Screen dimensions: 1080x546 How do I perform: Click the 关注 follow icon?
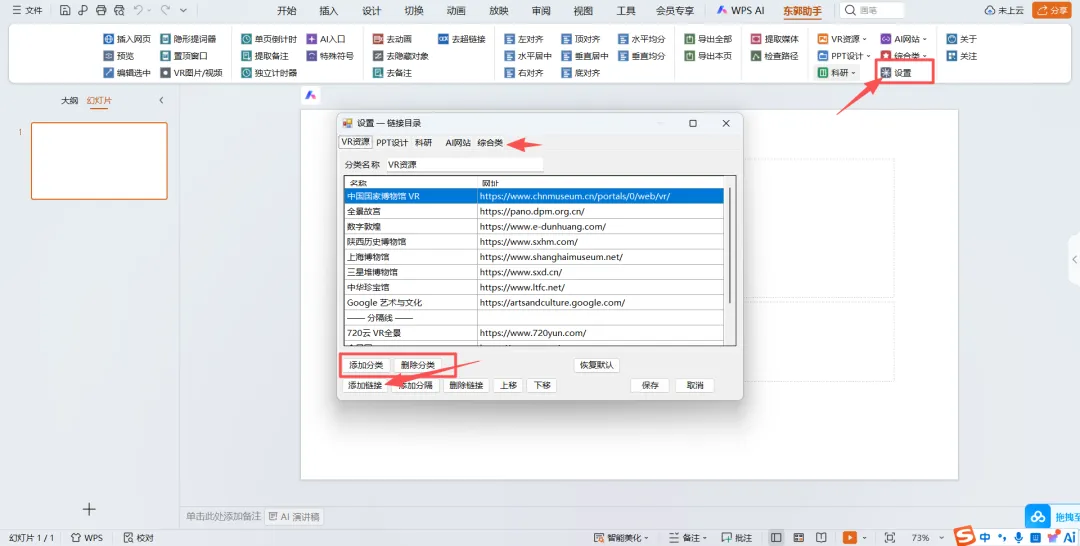pyautogui.click(x=952, y=56)
